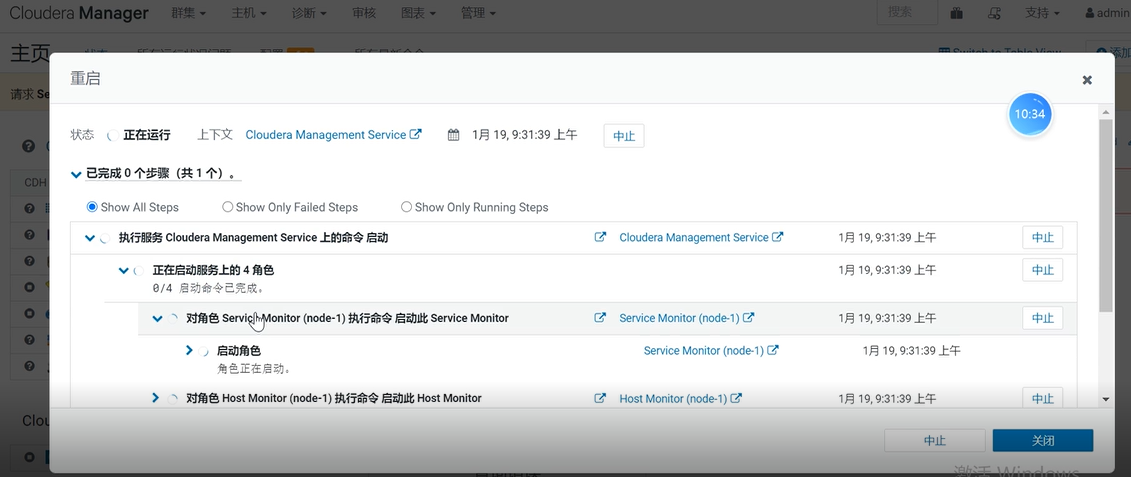
Task: Abort the 正在启动服务上的 4 角色 step
Action: (x=1042, y=270)
